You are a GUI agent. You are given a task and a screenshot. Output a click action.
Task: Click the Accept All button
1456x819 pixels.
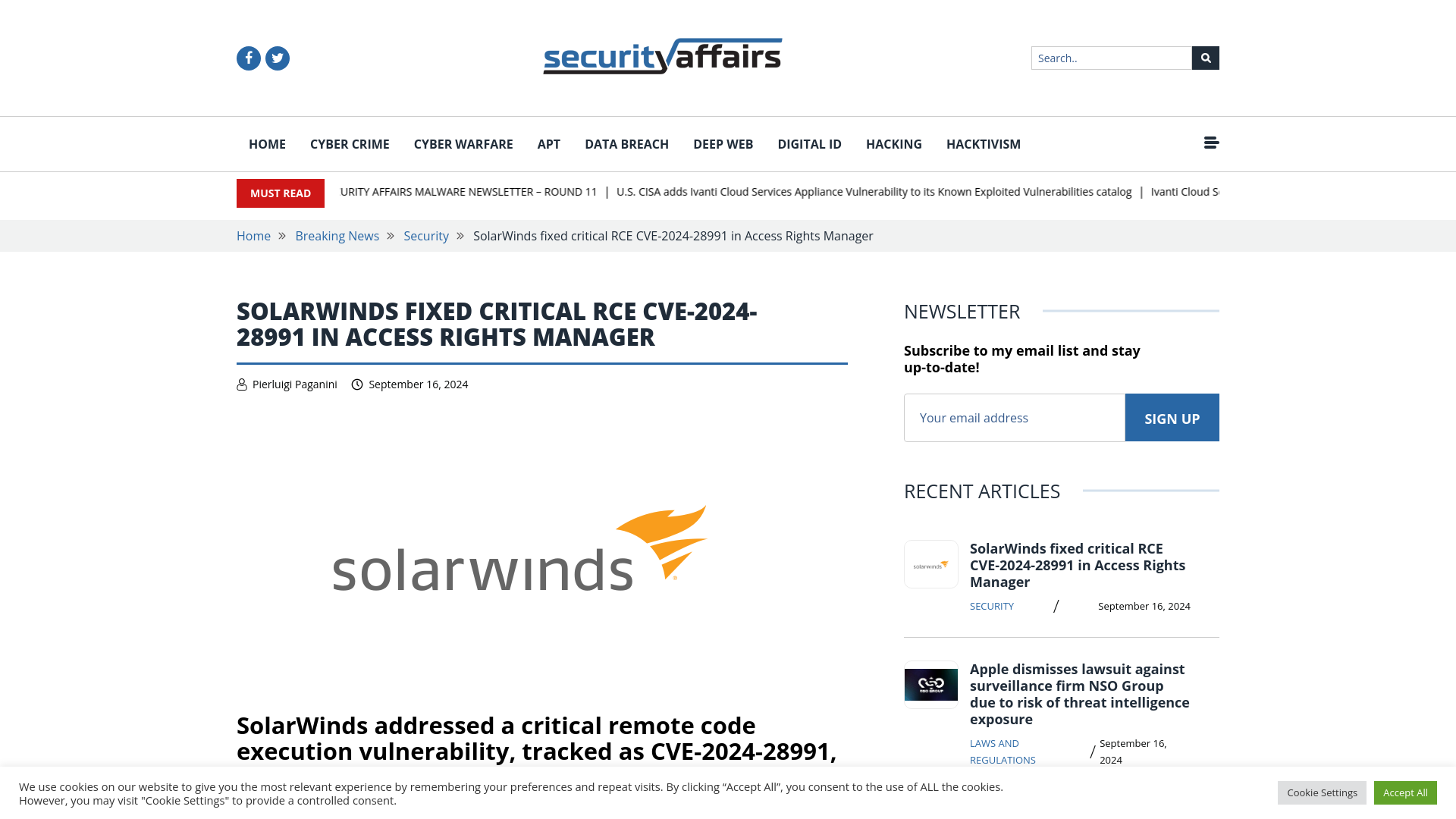click(x=1405, y=792)
